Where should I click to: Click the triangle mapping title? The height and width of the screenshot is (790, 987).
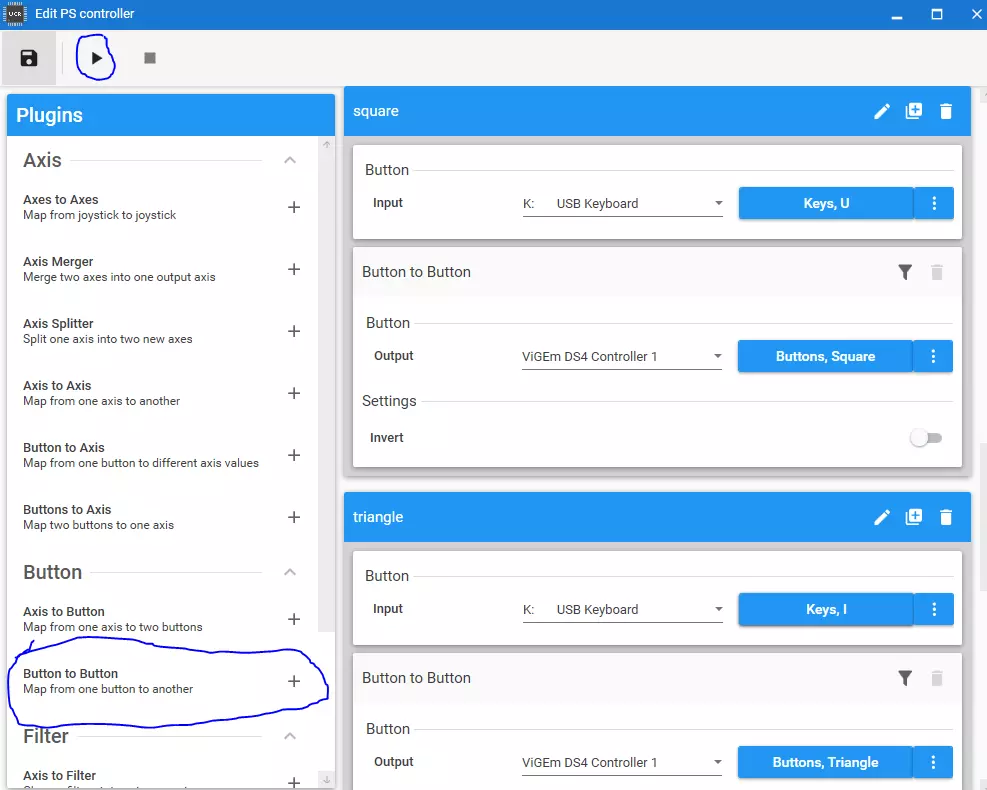pos(378,517)
